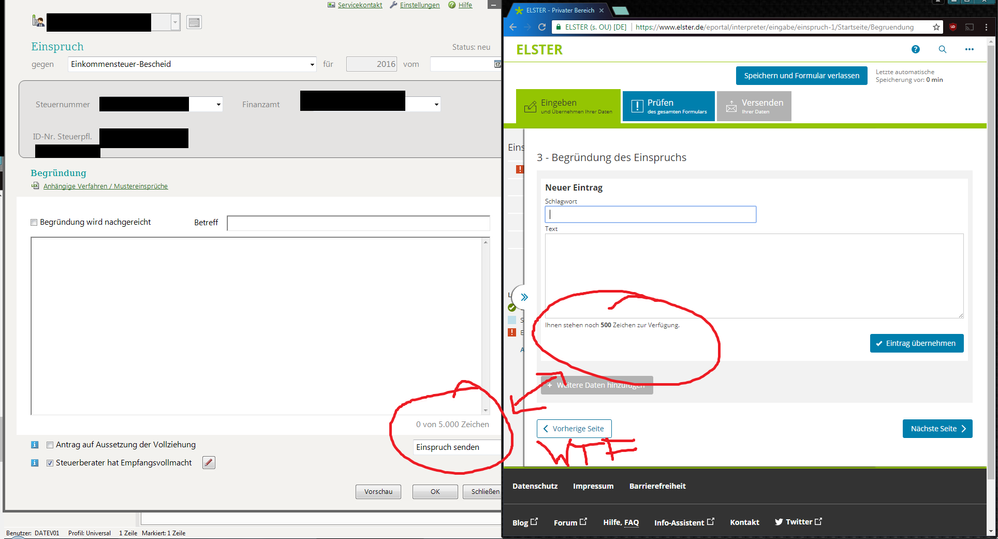This screenshot has height=539, width=998.
Task: Open the Impressum footer link
Action: 593,486
